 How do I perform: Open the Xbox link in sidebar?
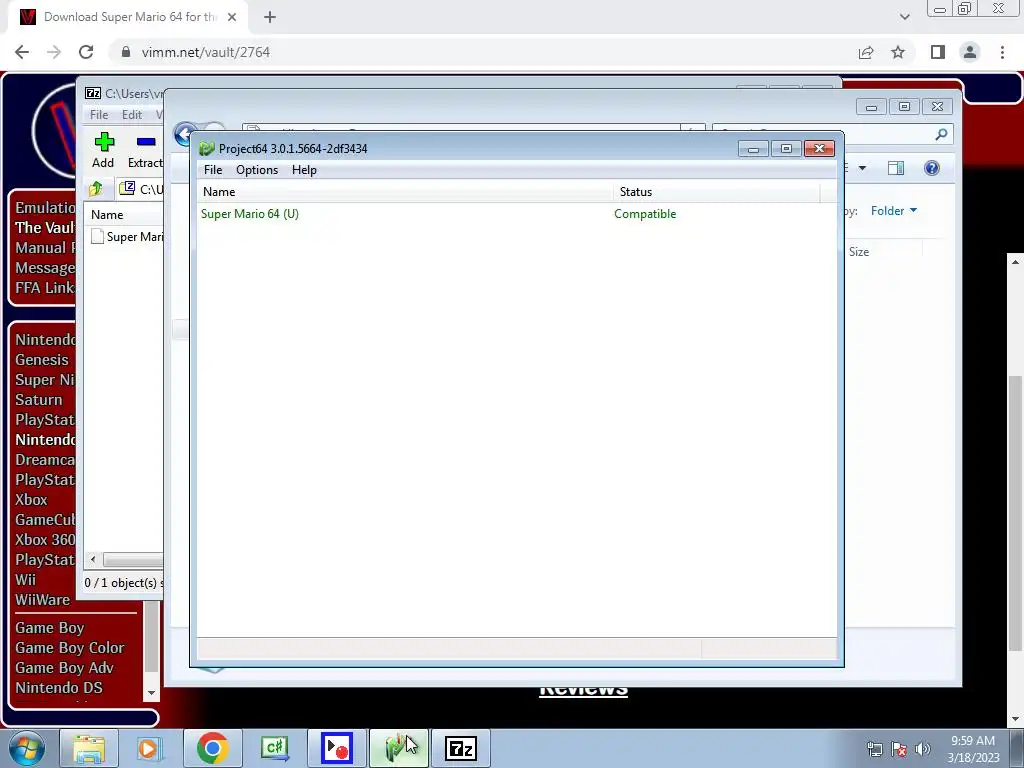[x=31, y=500]
